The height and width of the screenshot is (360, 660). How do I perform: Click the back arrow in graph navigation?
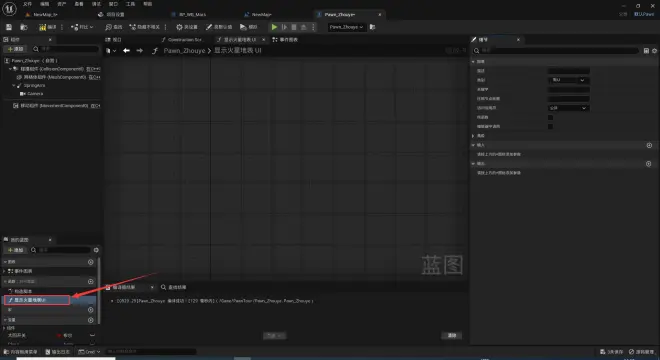coord(126,51)
